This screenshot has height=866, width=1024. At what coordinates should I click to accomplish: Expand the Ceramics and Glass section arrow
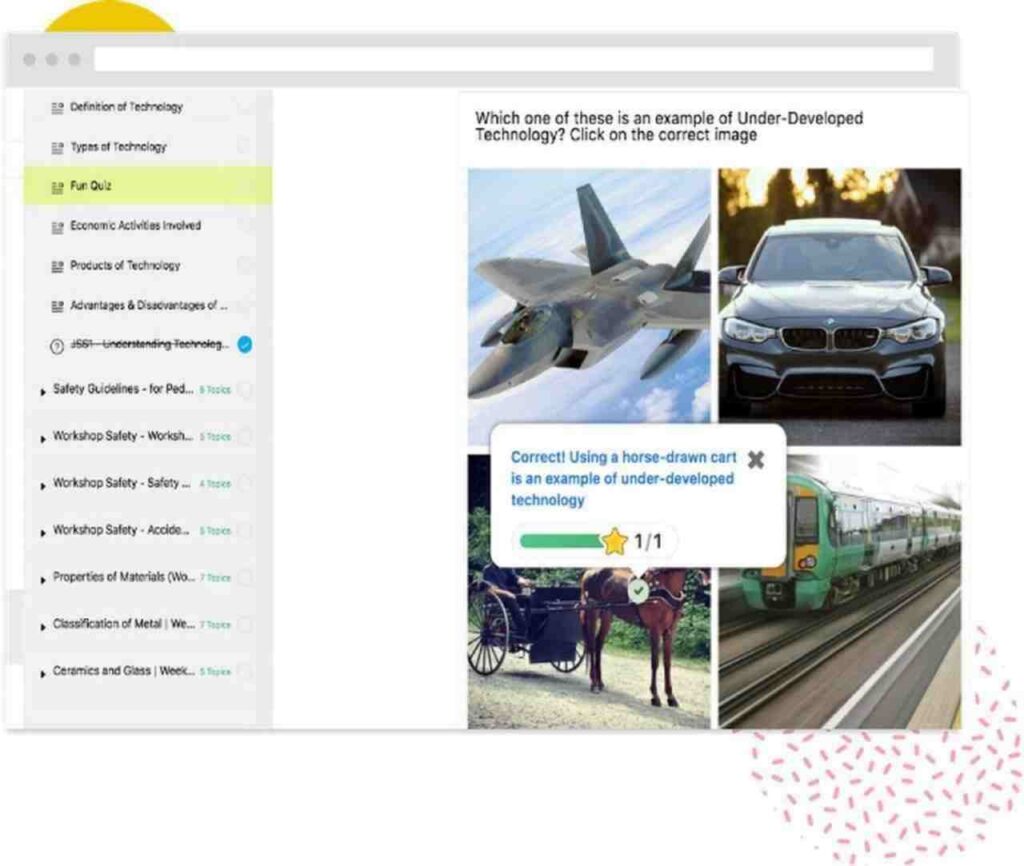coord(43,674)
